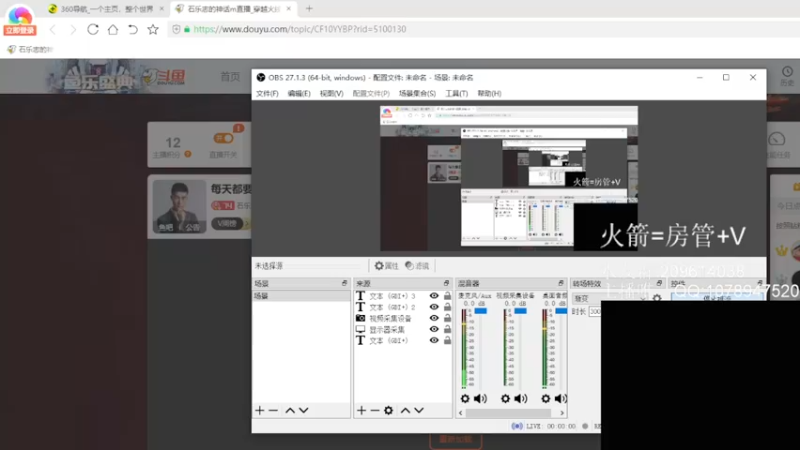
Task: Go back in the browser
Action: [53, 30]
